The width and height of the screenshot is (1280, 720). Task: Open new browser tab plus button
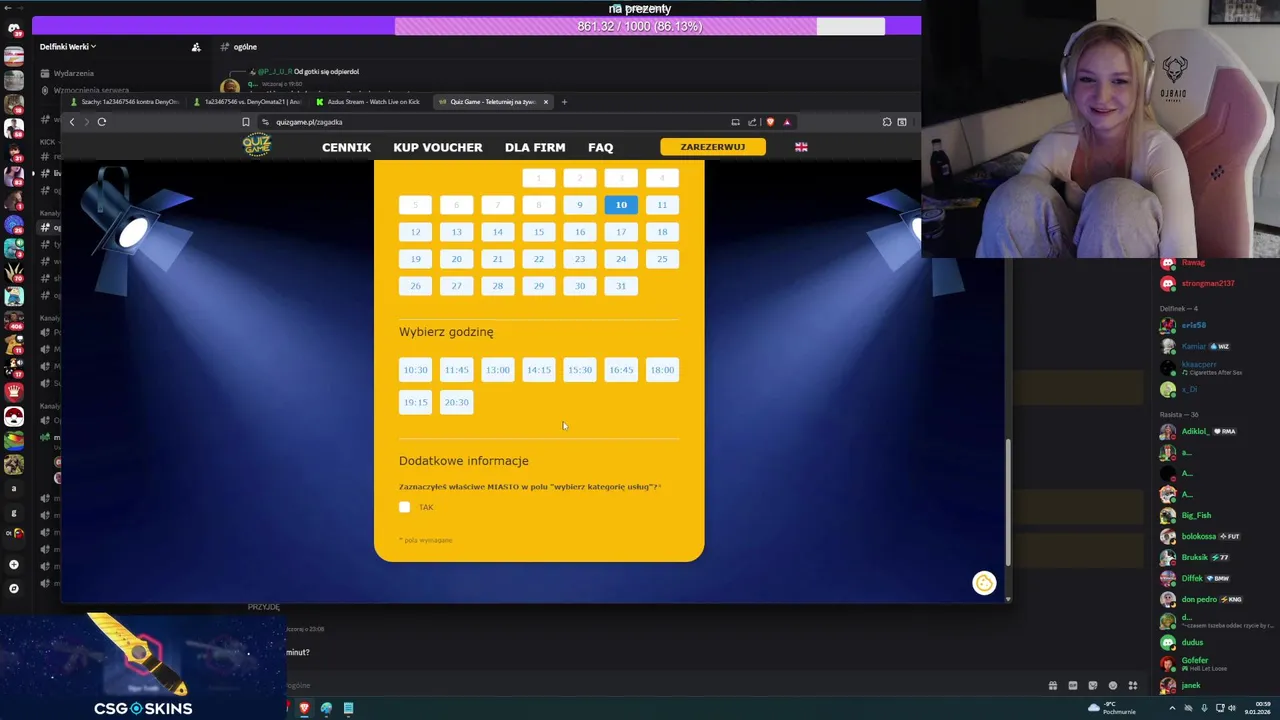pyautogui.click(x=564, y=101)
